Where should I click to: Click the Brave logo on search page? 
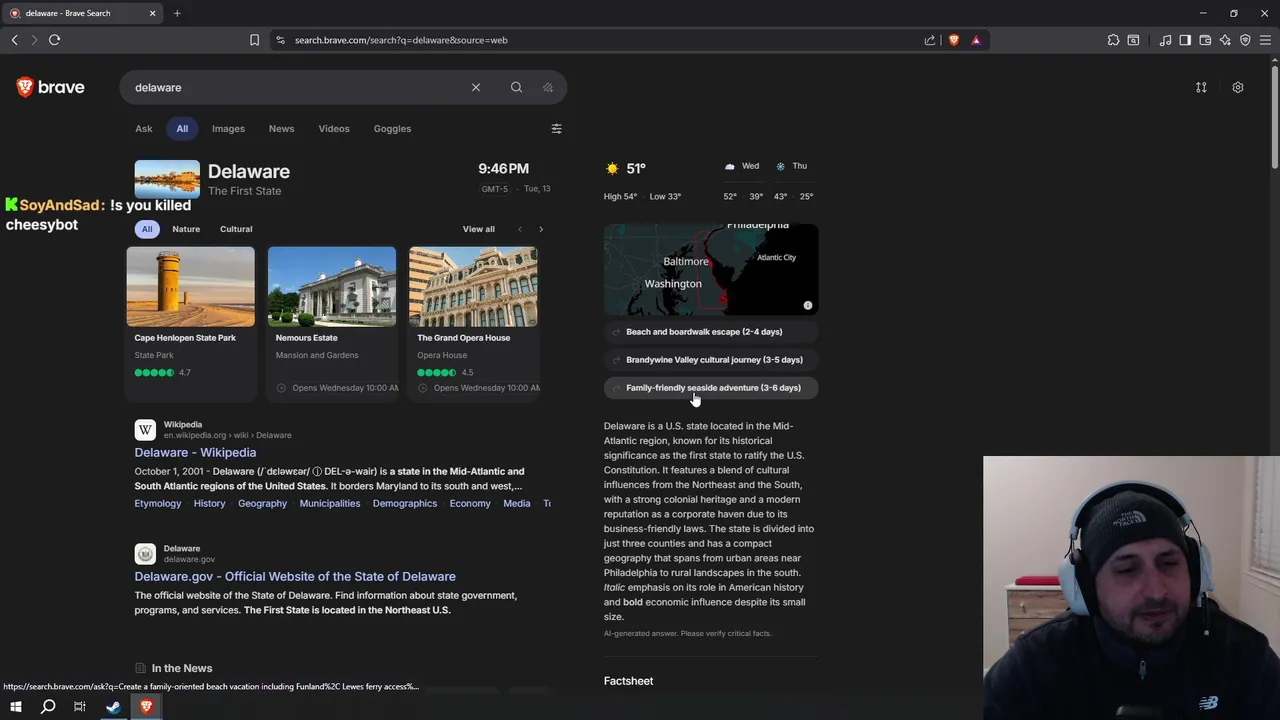point(51,87)
